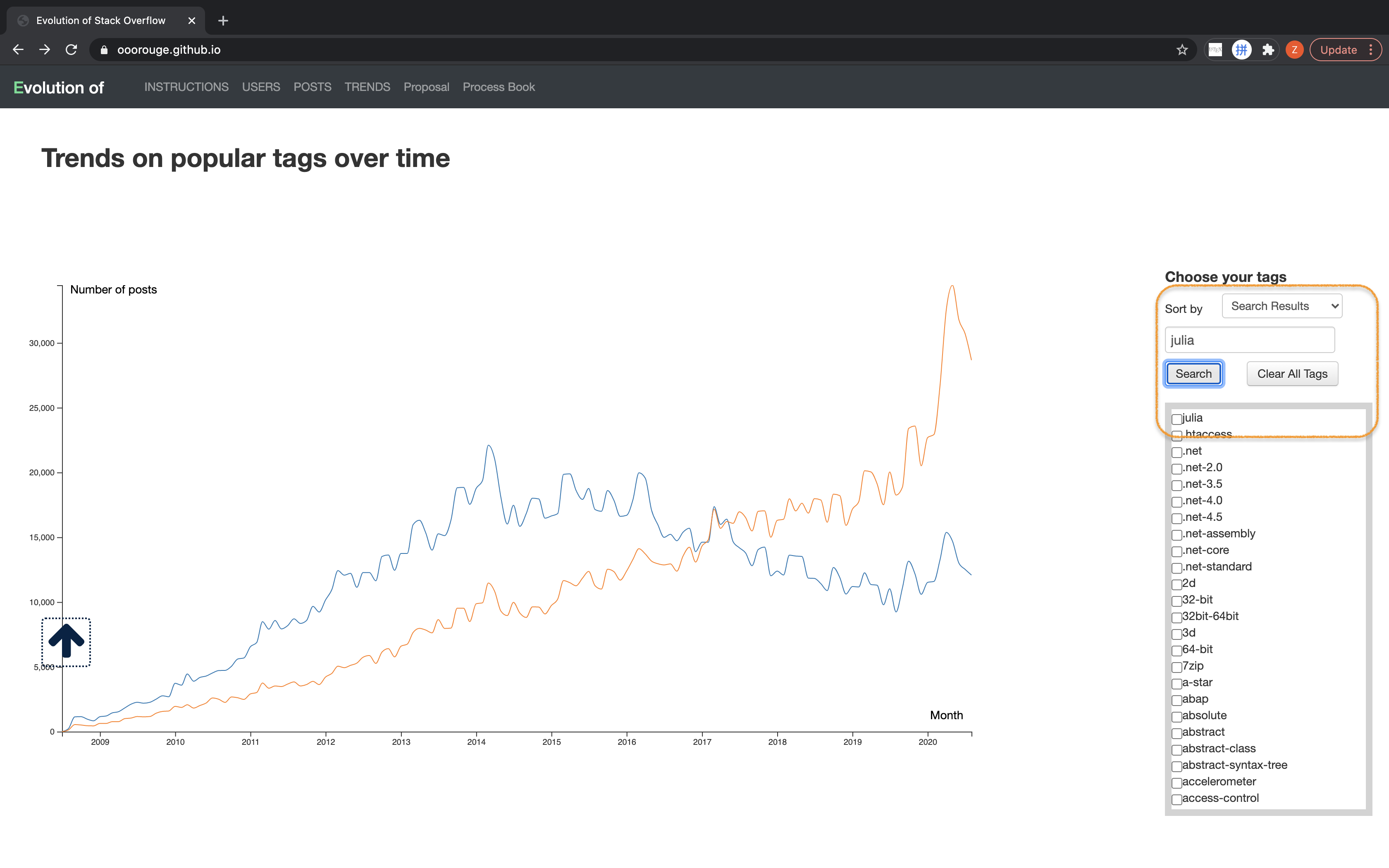The image size is (1389, 868).
Task: Check the 3d tag checkbox
Action: tap(1177, 634)
